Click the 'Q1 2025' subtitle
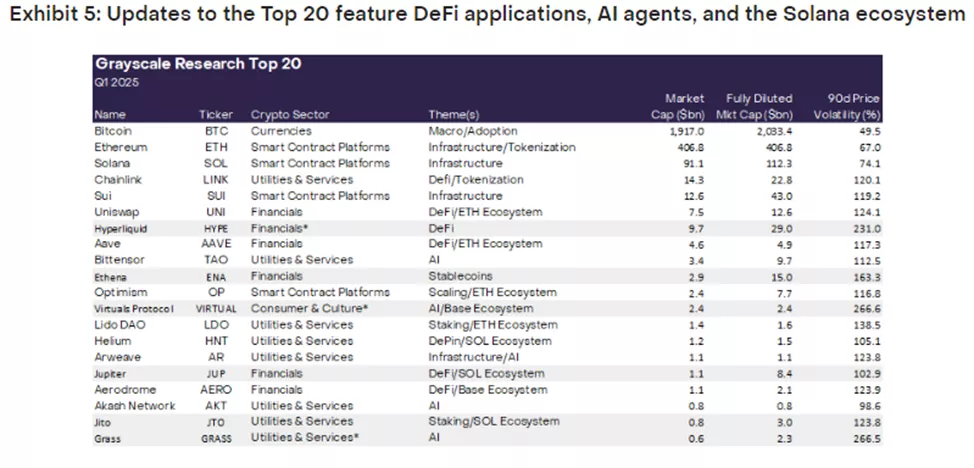974x468 pixels. (x=117, y=83)
